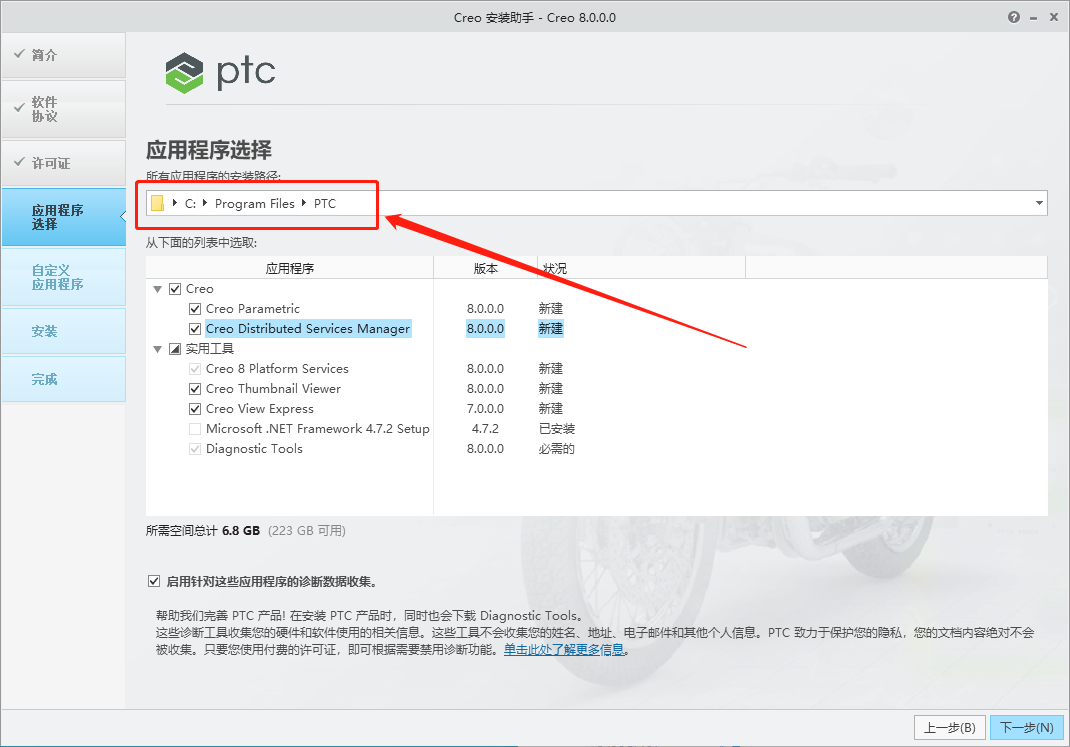Open 安装 step in sidebar
Image resolution: width=1070 pixels, height=747 pixels.
point(63,331)
